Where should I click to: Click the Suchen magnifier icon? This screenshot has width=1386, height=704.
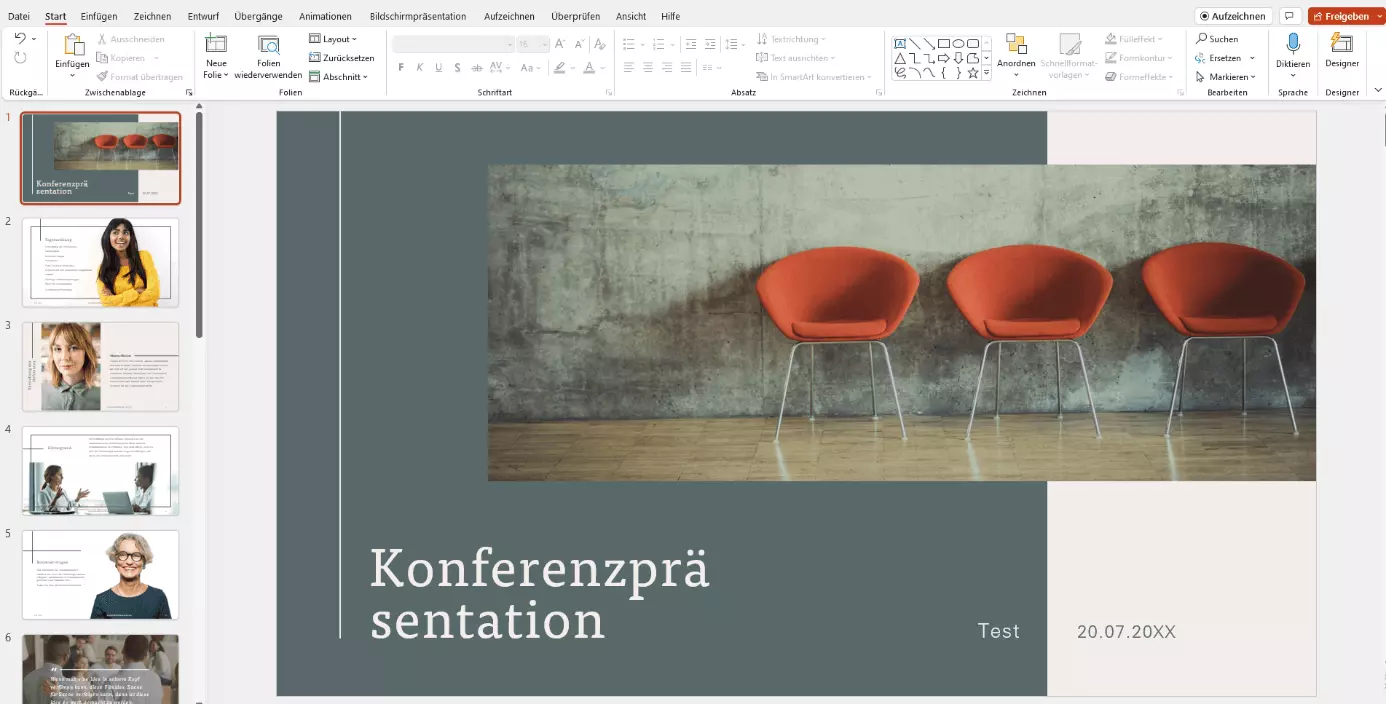pos(1201,39)
